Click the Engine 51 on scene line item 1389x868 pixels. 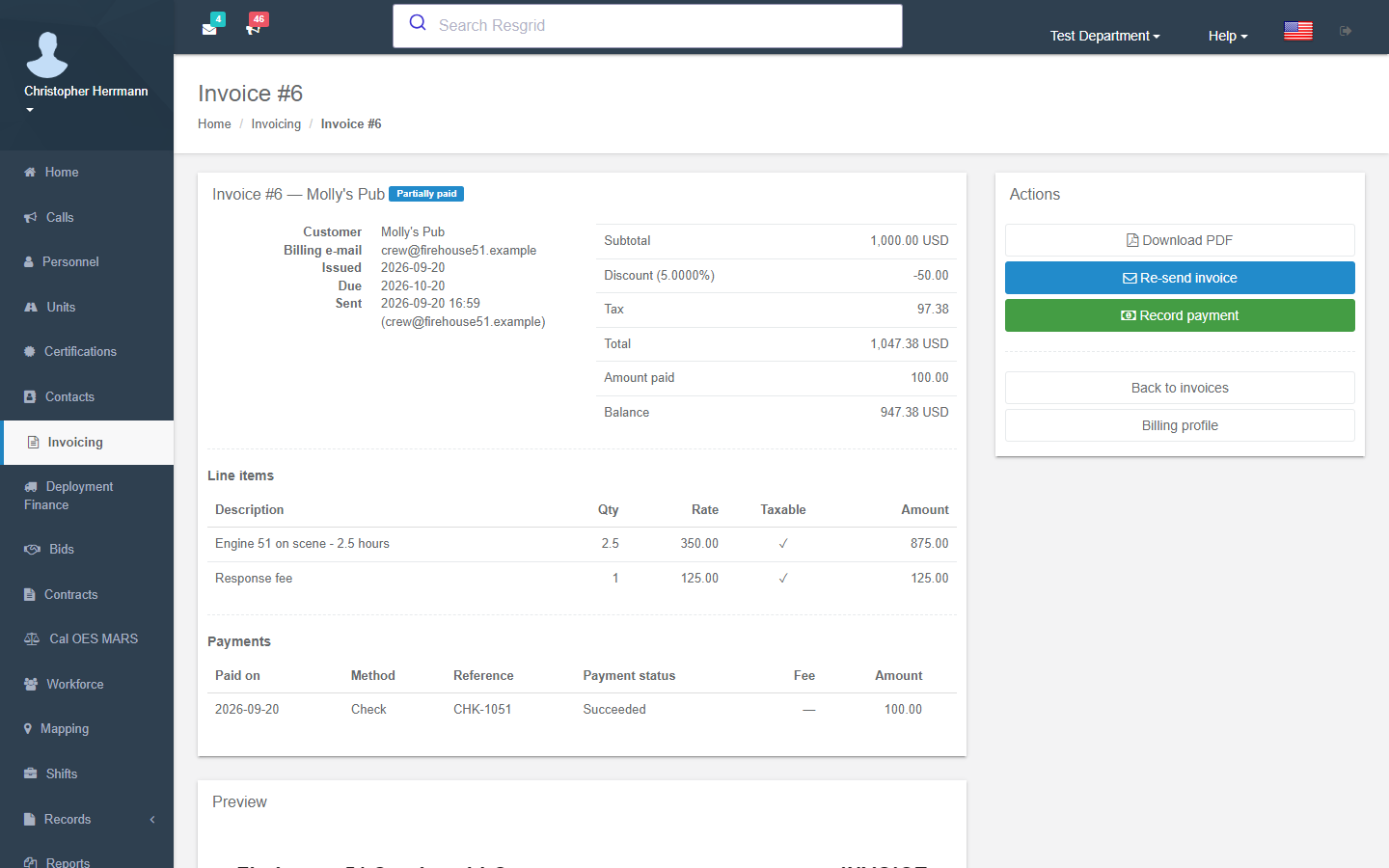coord(302,544)
